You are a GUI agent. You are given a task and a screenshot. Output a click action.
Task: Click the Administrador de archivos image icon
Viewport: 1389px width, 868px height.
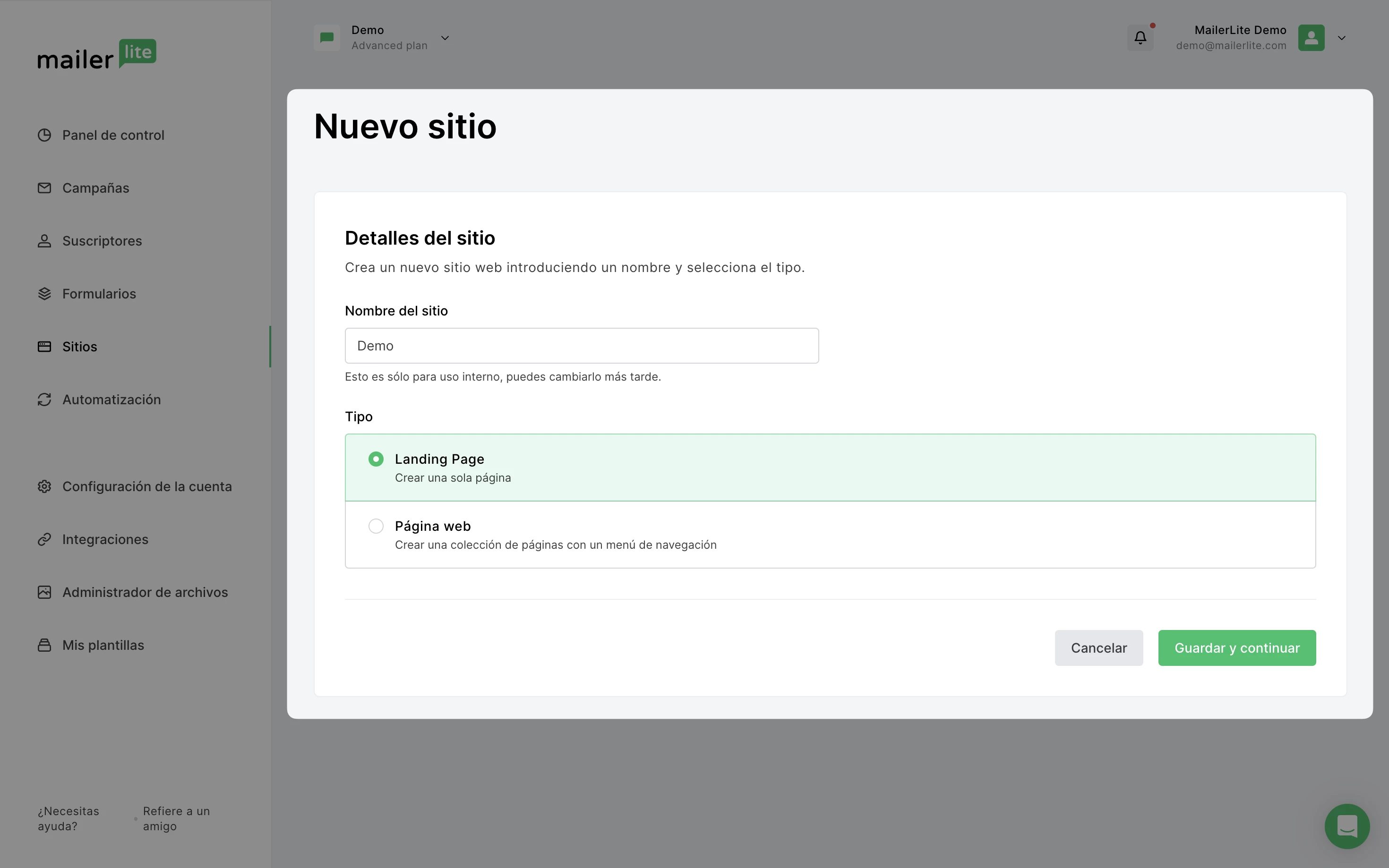(x=44, y=592)
